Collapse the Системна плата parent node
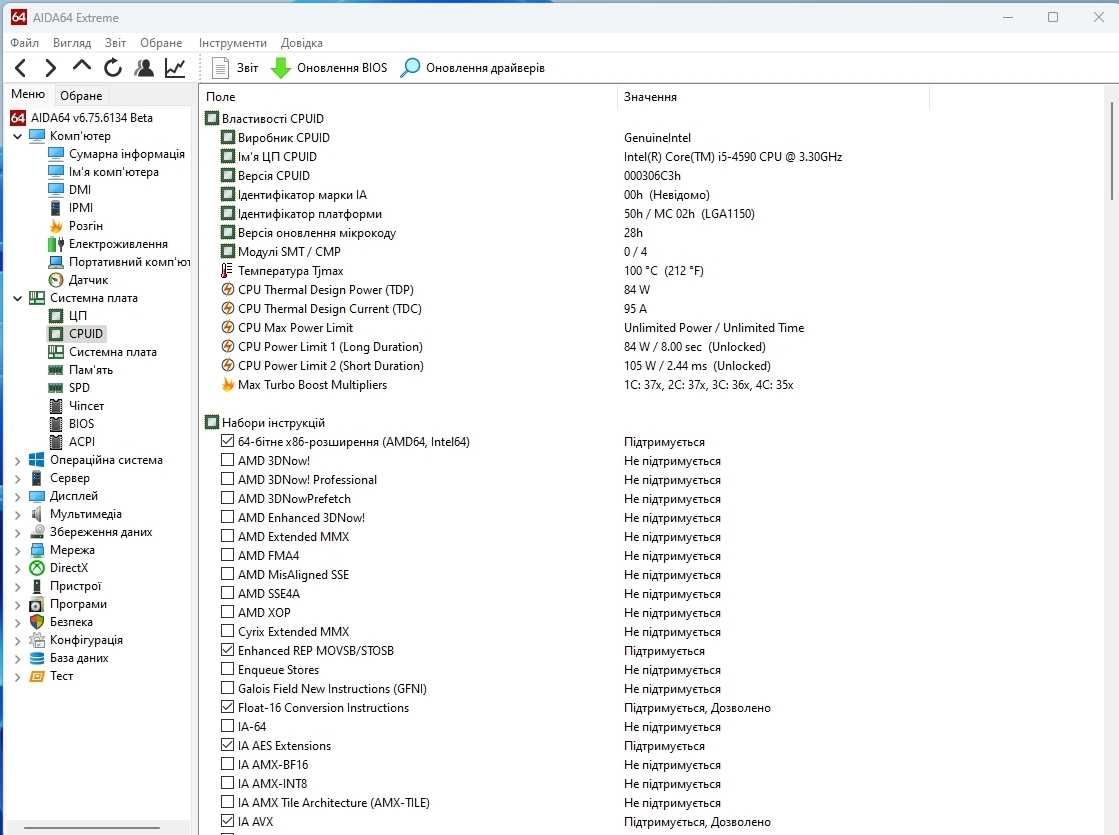 [17, 298]
